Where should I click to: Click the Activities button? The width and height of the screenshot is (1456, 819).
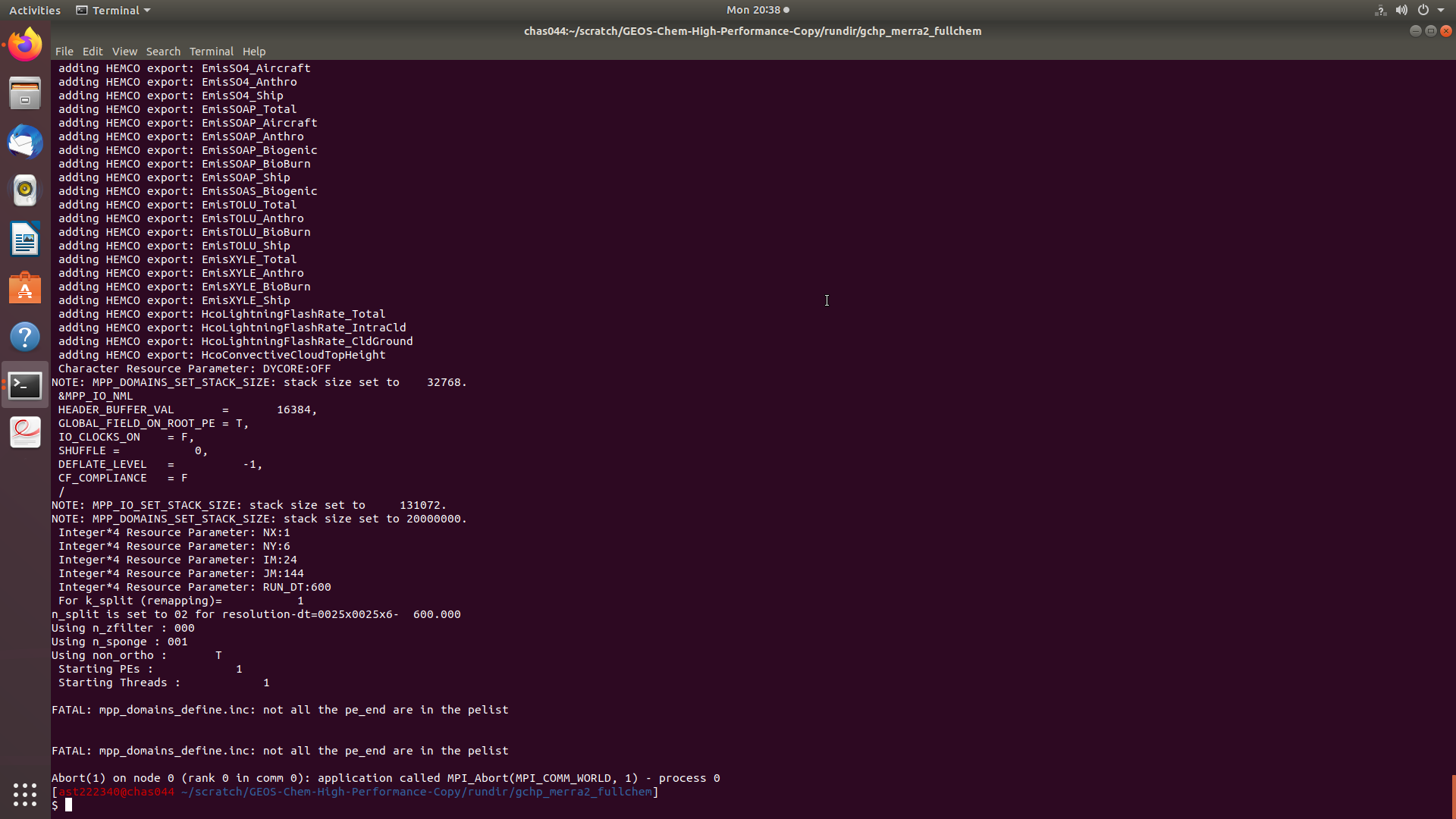coord(35,10)
